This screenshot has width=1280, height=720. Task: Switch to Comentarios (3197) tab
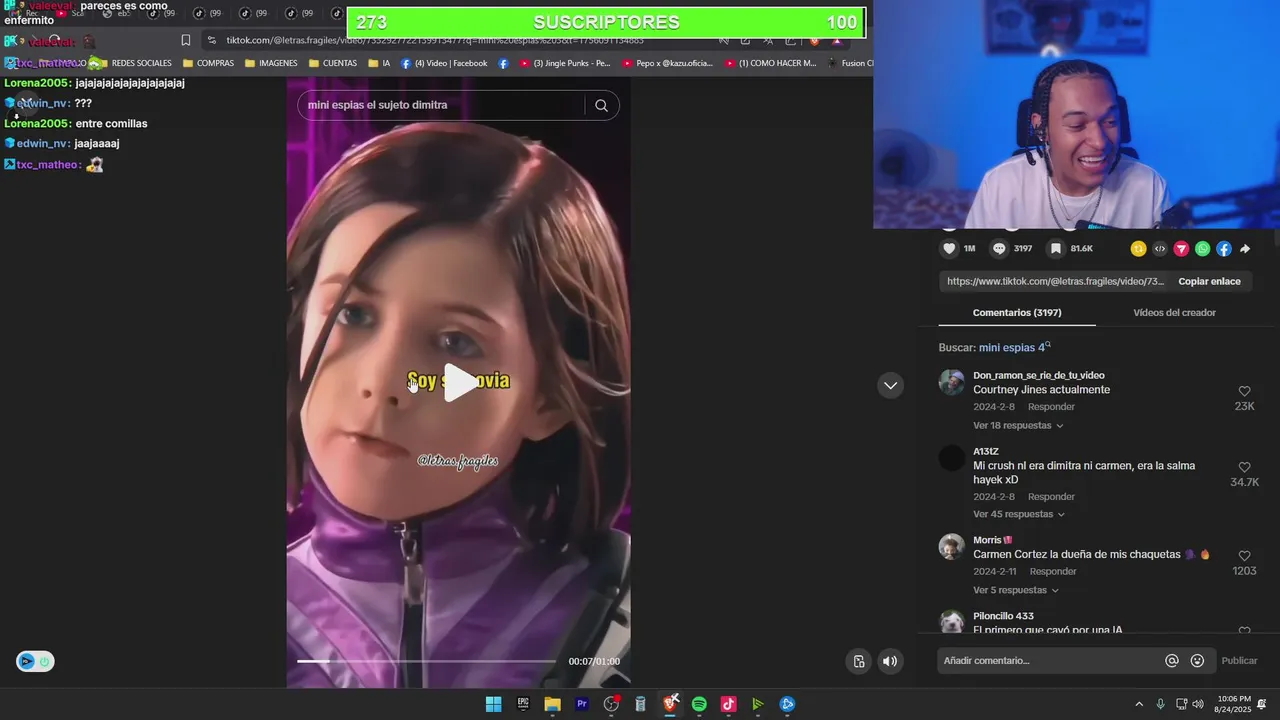pyautogui.click(x=1017, y=313)
